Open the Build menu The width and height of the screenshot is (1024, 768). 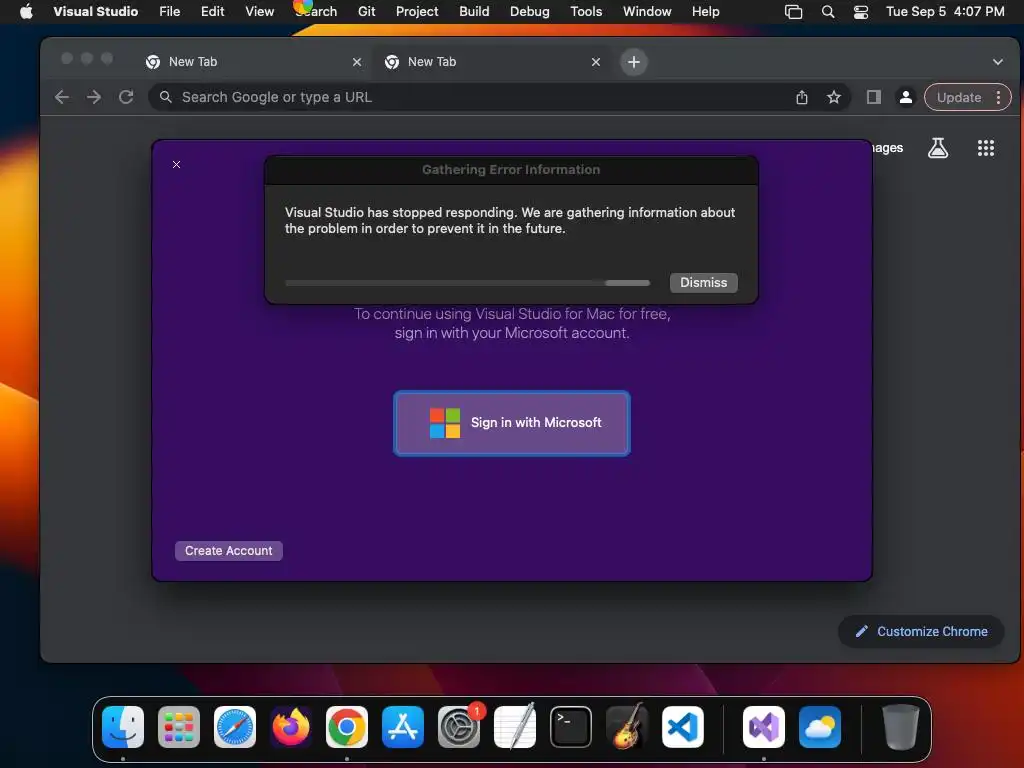[x=474, y=11]
